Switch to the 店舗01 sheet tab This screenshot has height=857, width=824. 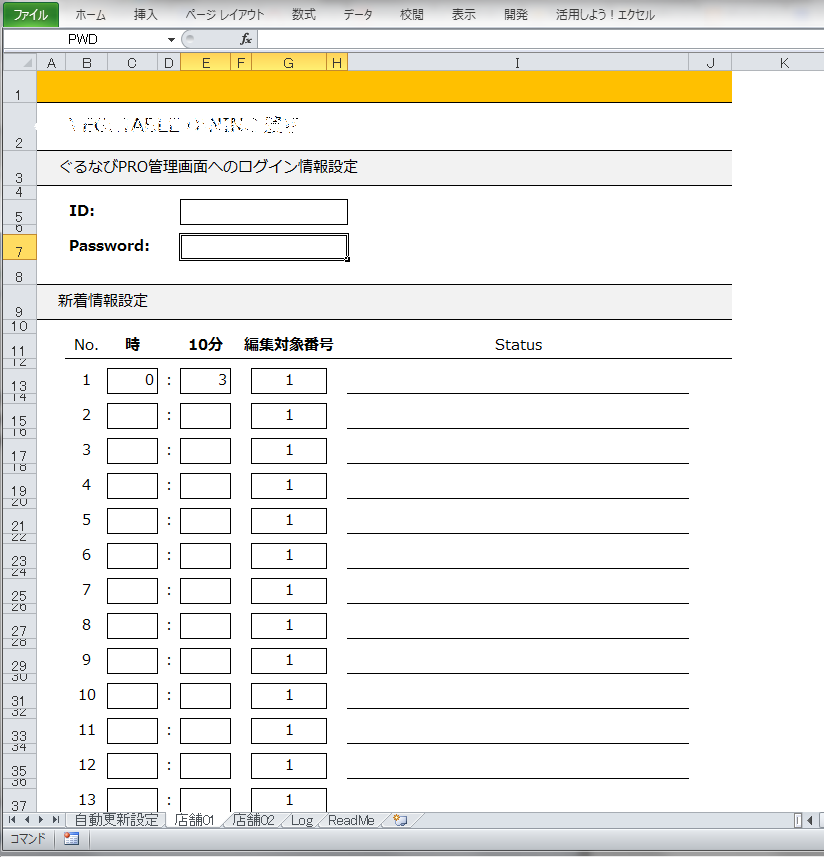pyautogui.click(x=195, y=820)
